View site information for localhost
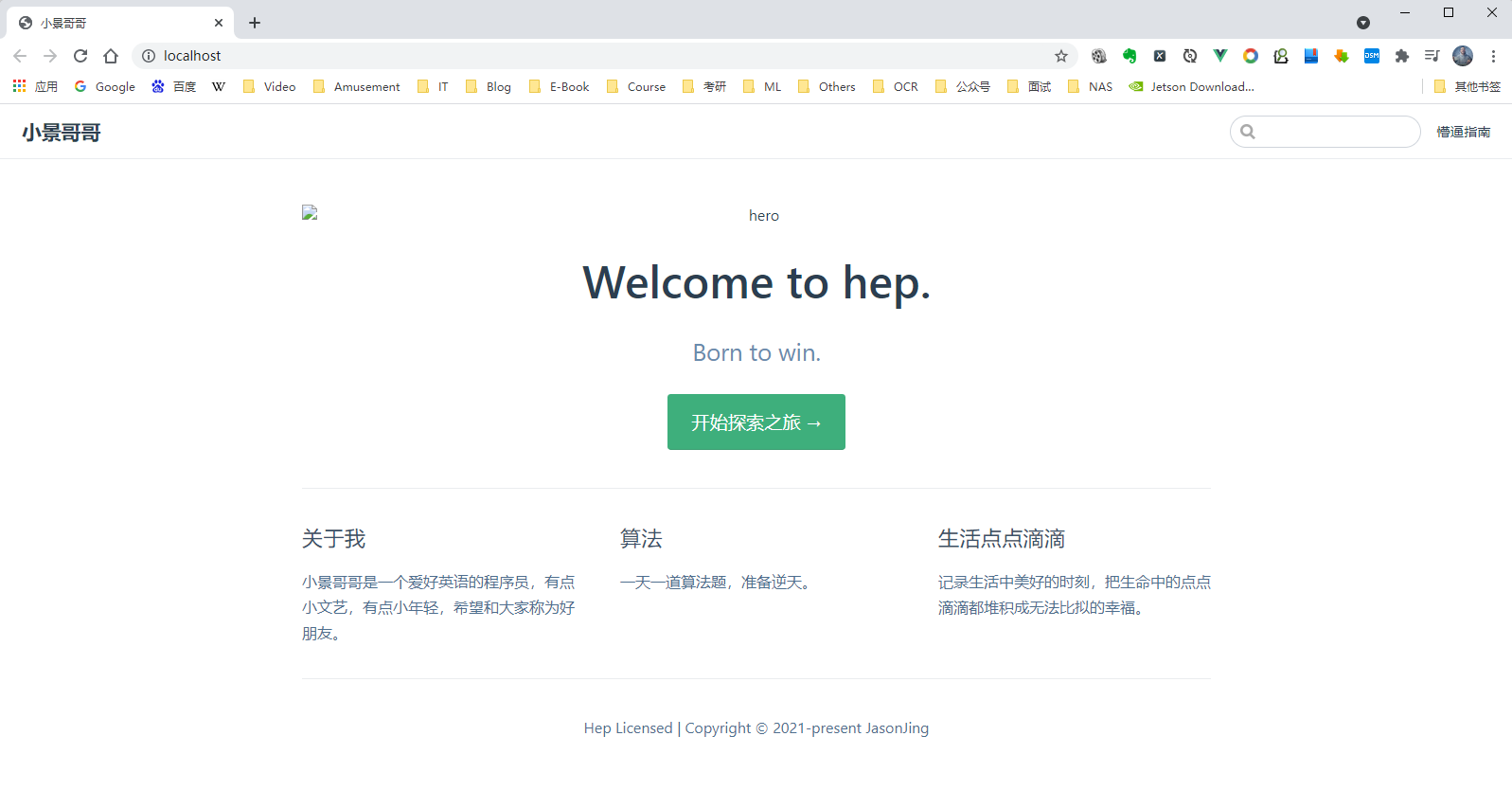The height and width of the screenshot is (808, 1512). [x=149, y=56]
